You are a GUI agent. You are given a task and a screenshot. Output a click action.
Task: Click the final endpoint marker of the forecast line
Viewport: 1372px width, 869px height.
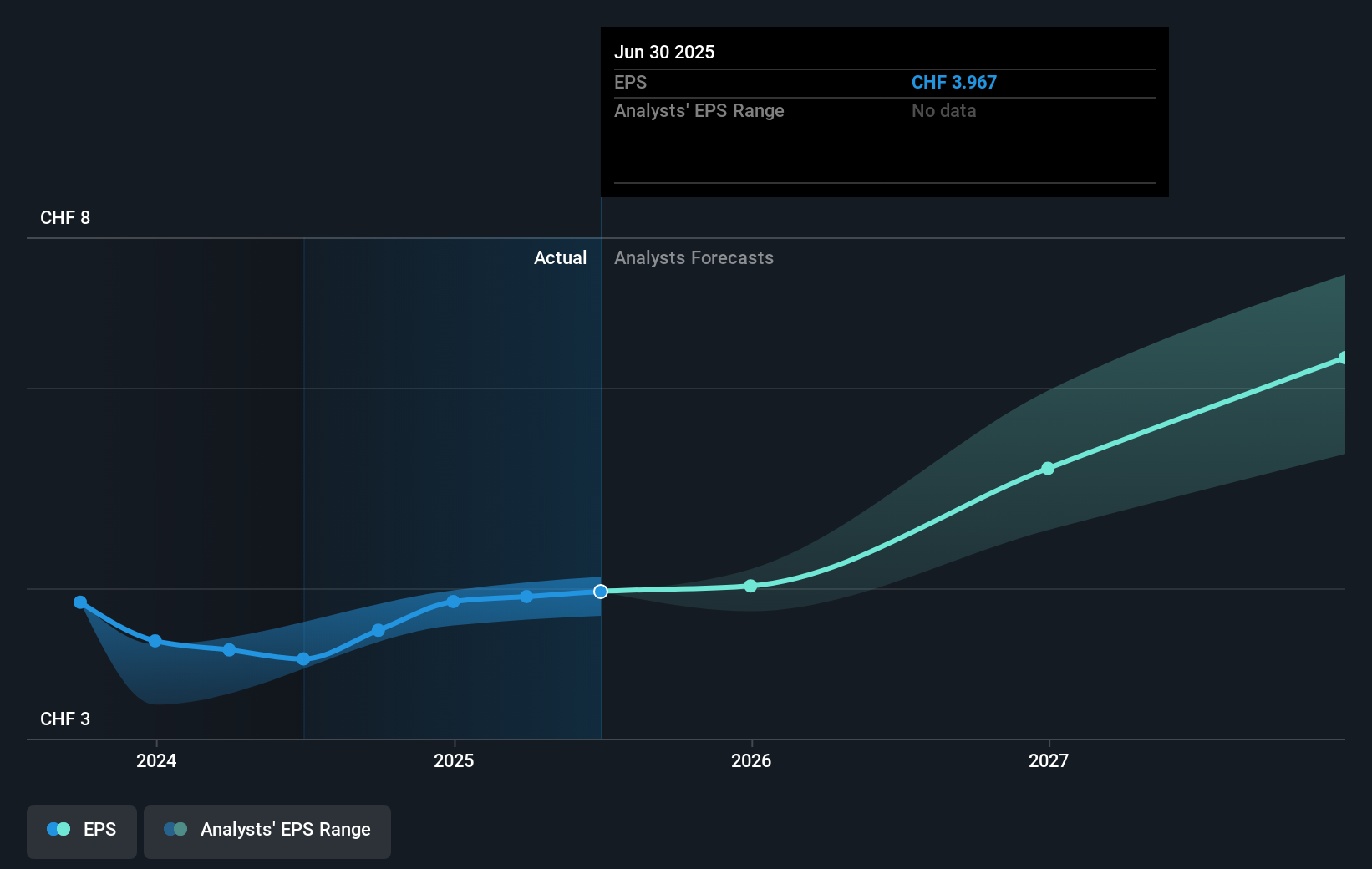pyautogui.click(x=1342, y=358)
